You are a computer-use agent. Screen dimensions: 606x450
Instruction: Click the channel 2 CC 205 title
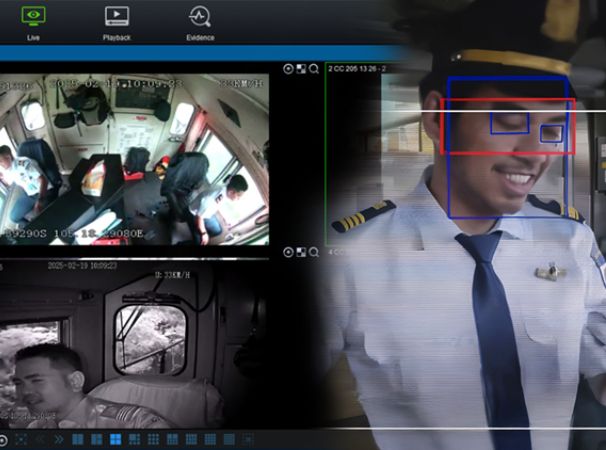click(x=357, y=69)
